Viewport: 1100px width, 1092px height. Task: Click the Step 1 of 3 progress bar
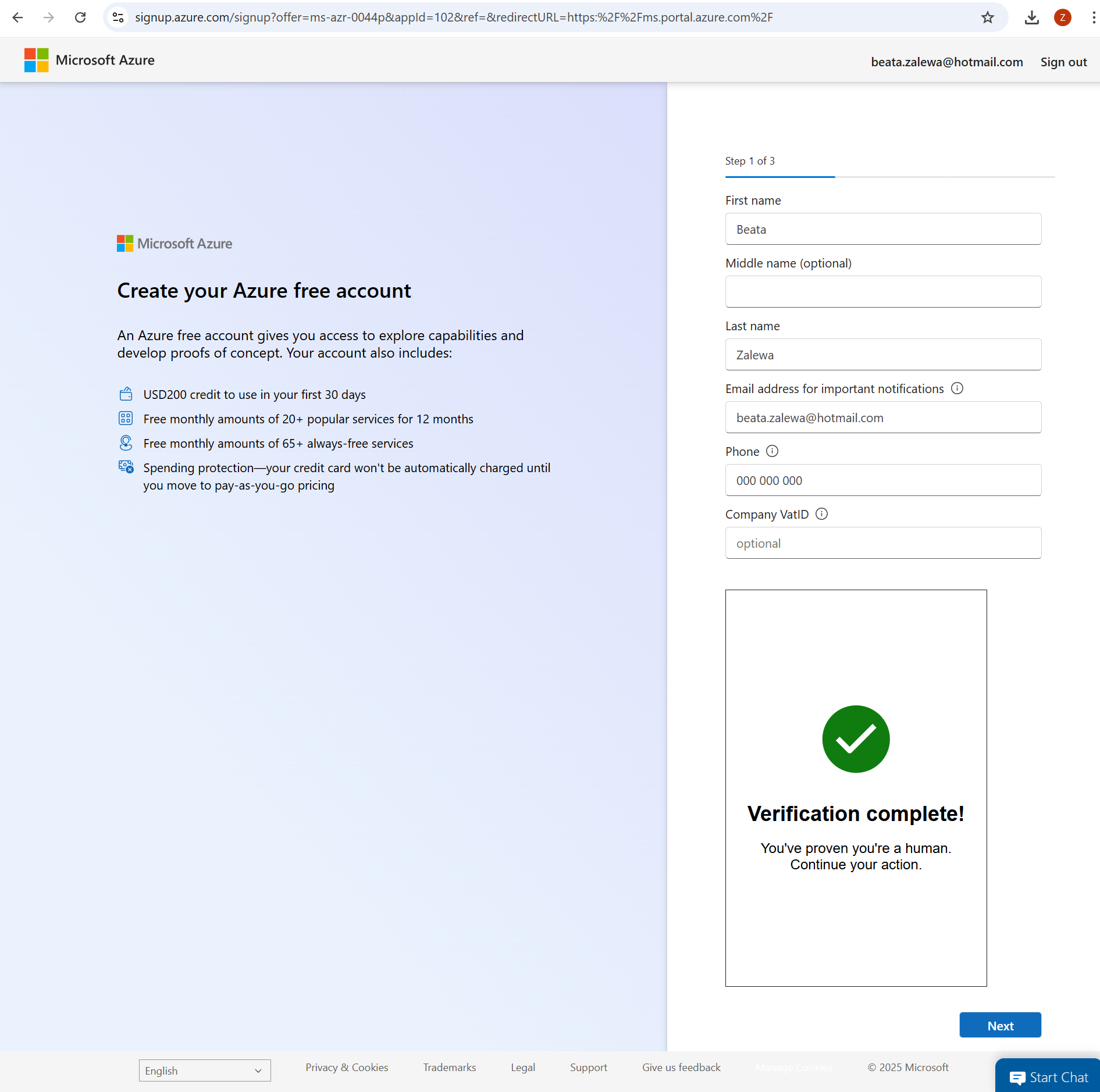point(889,176)
